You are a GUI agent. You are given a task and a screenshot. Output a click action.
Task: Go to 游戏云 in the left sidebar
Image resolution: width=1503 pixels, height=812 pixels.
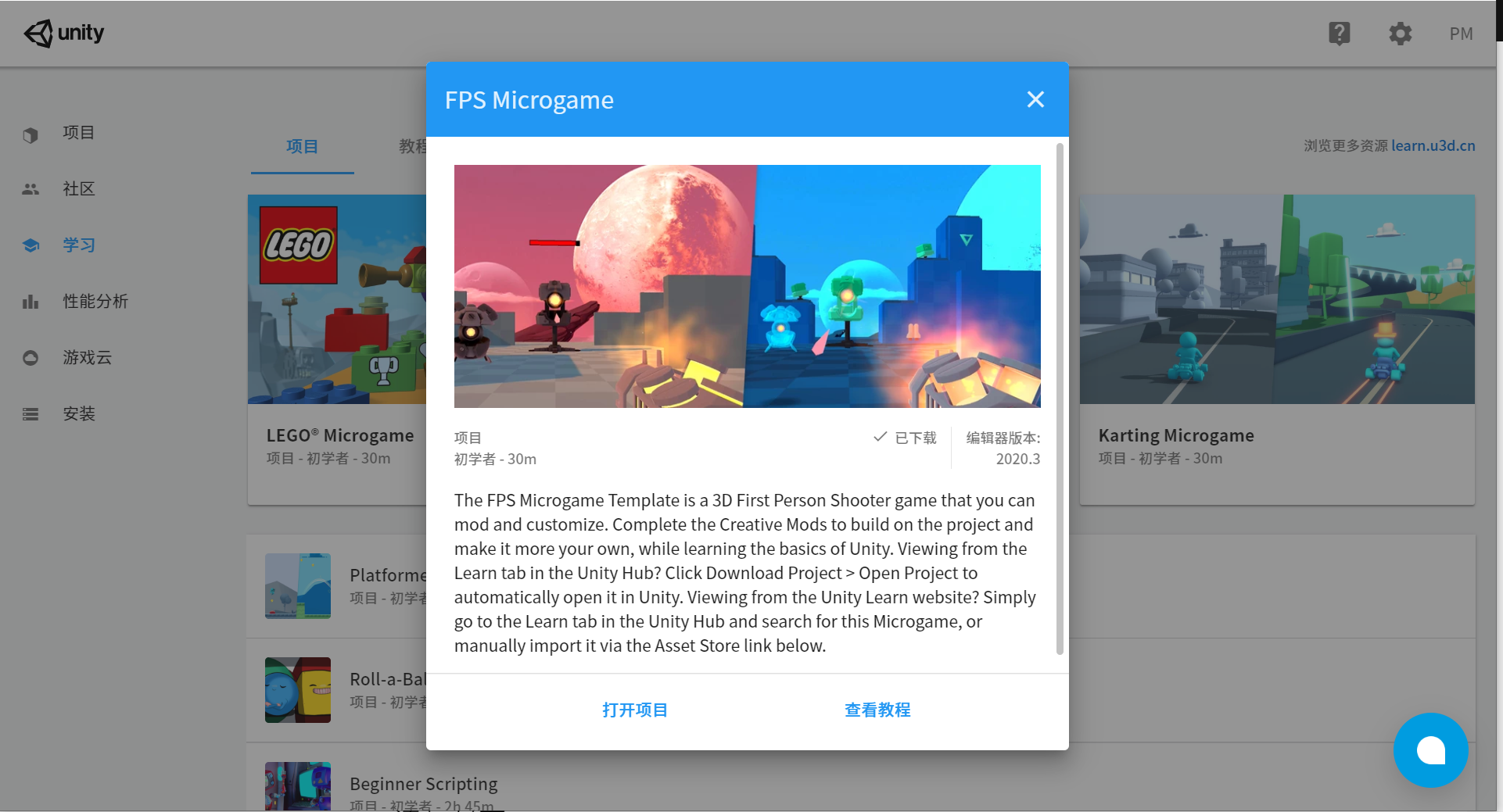click(88, 358)
